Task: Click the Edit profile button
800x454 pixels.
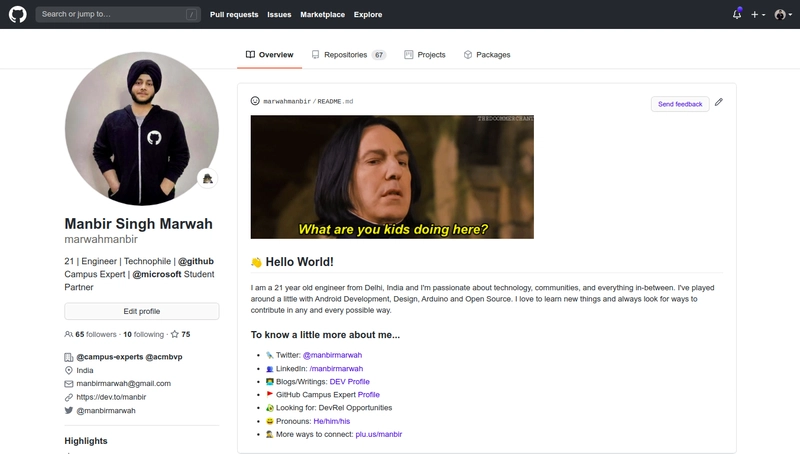Action: tap(142, 311)
